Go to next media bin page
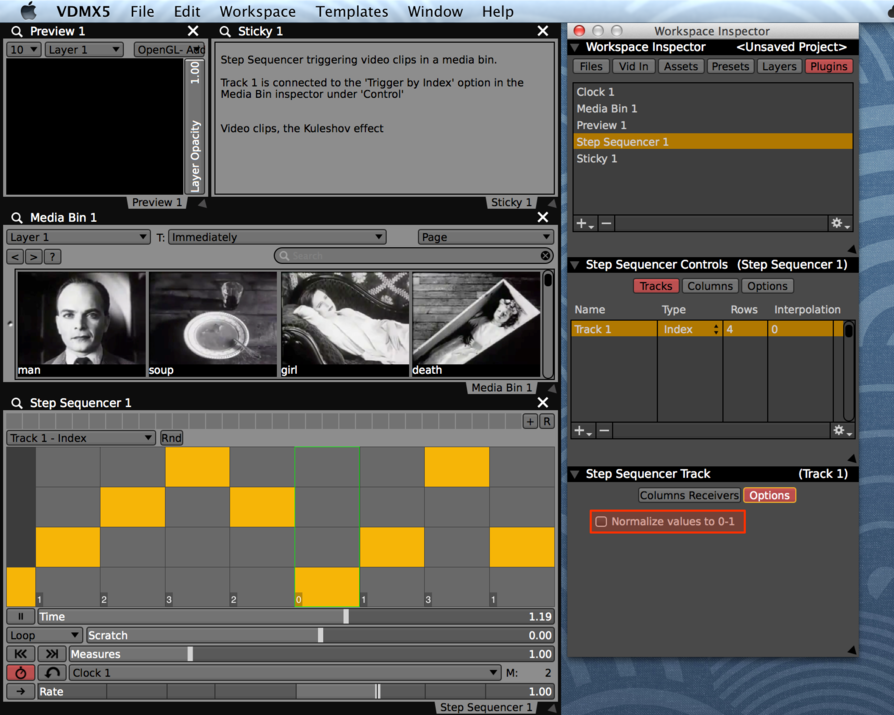The image size is (894, 715). point(34,257)
